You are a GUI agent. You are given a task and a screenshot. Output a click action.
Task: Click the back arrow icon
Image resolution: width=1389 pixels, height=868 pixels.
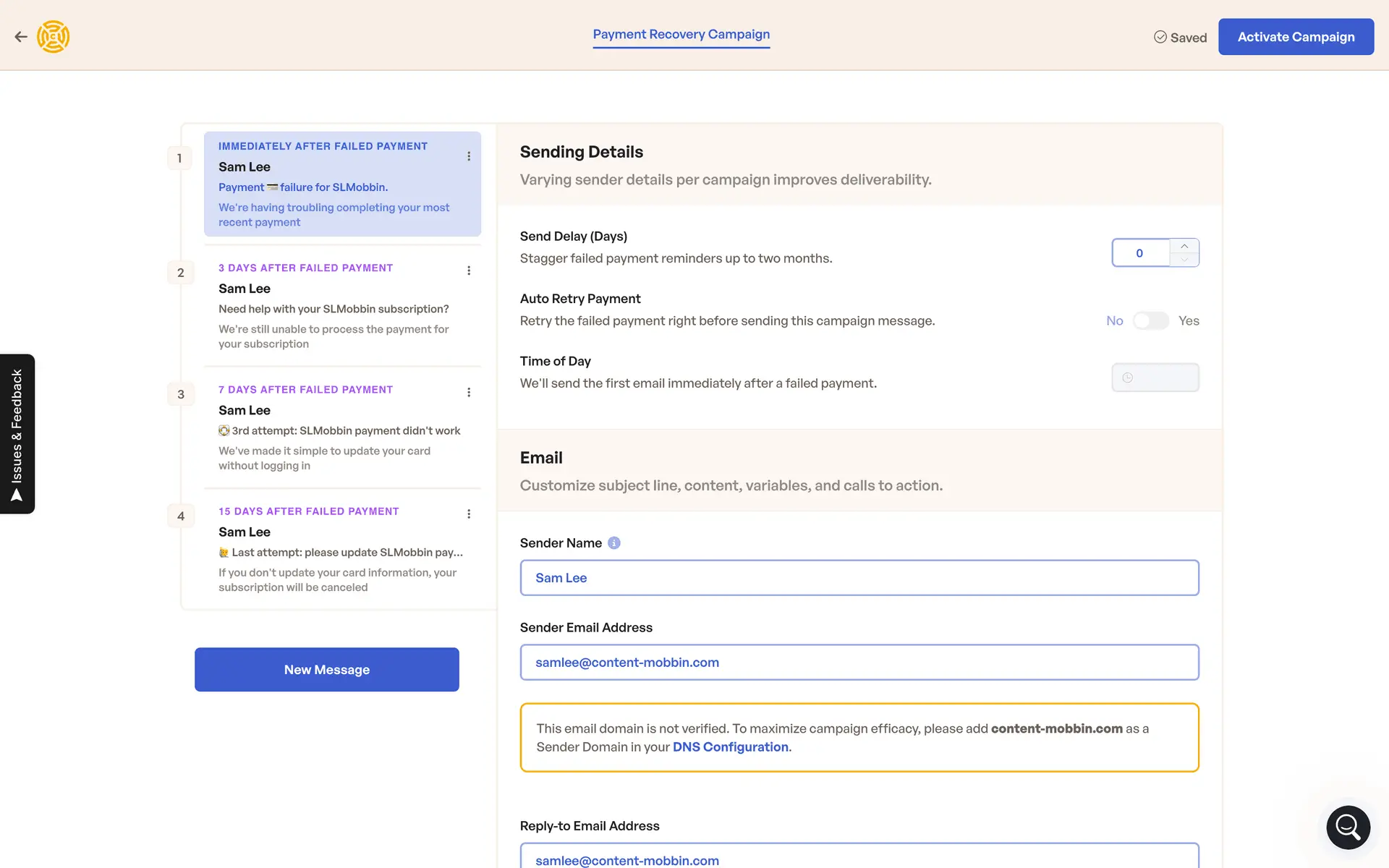pyautogui.click(x=21, y=37)
